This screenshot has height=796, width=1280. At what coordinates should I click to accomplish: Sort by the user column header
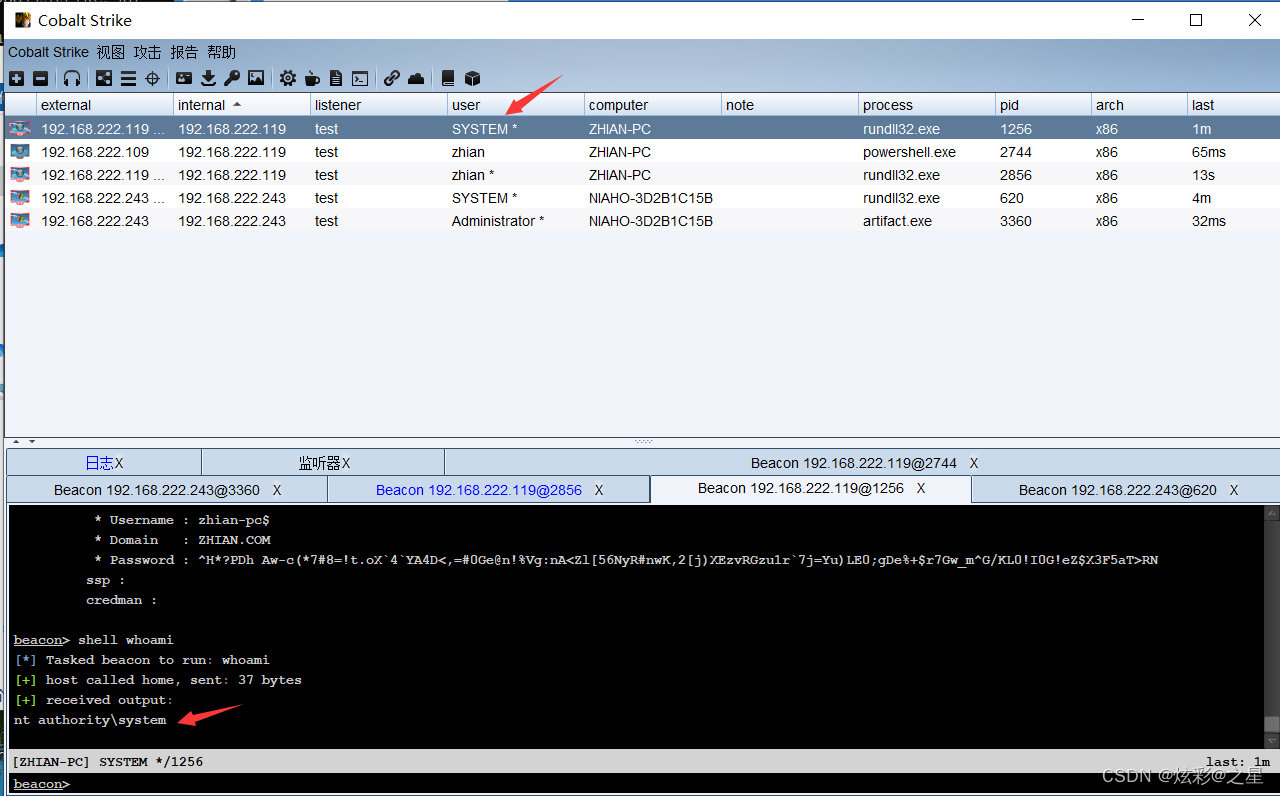pyautogui.click(x=515, y=104)
